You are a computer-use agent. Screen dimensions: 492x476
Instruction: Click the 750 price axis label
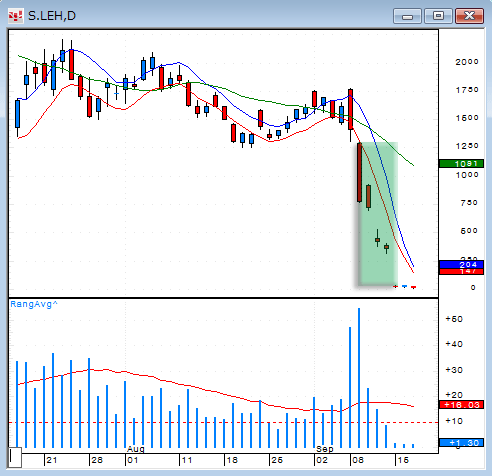tap(469, 203)
